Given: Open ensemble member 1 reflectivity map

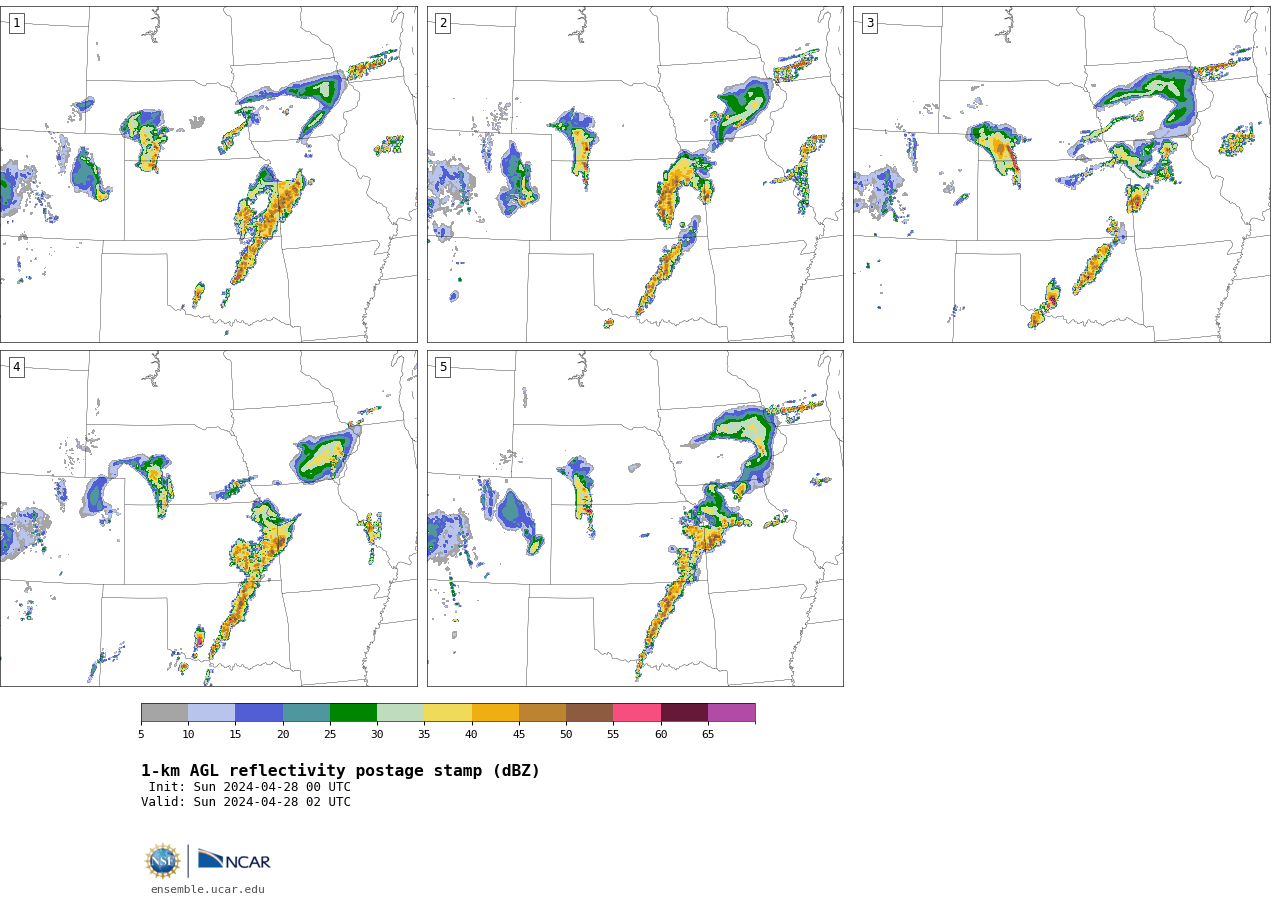Looking at the screenshot, I should pos(208,174).
